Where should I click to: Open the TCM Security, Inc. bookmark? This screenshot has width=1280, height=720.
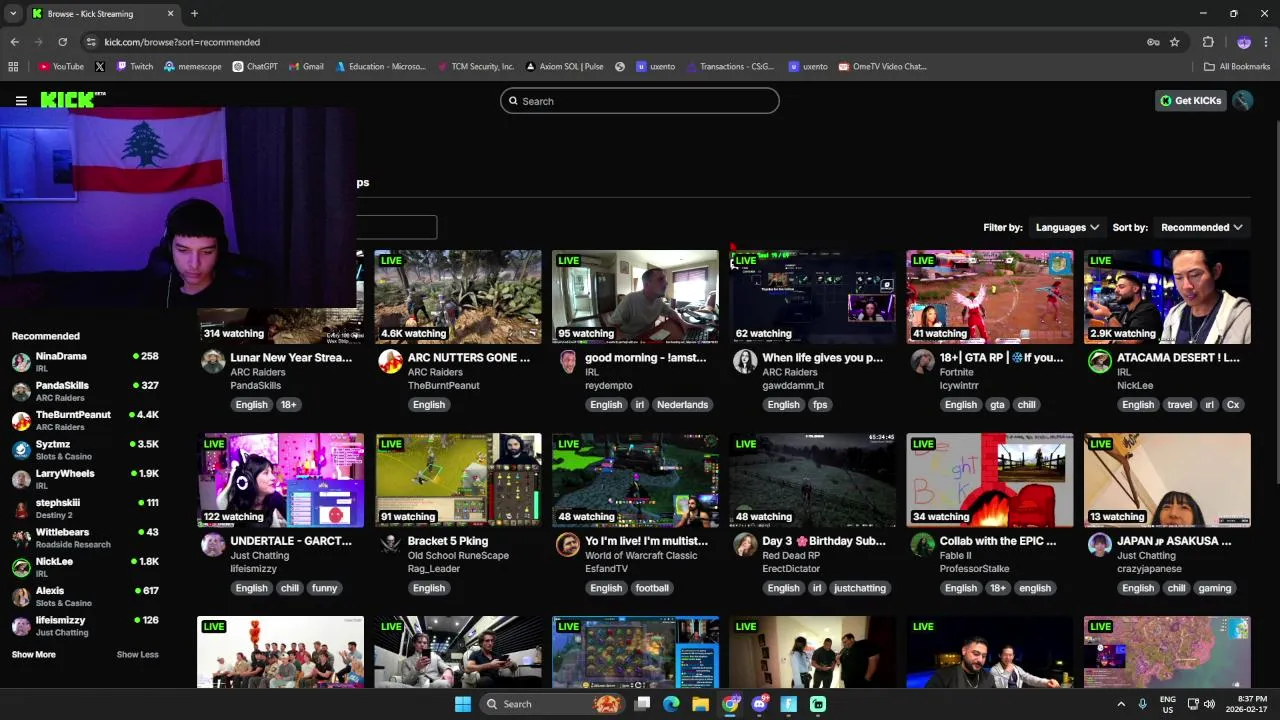(475, 67)
